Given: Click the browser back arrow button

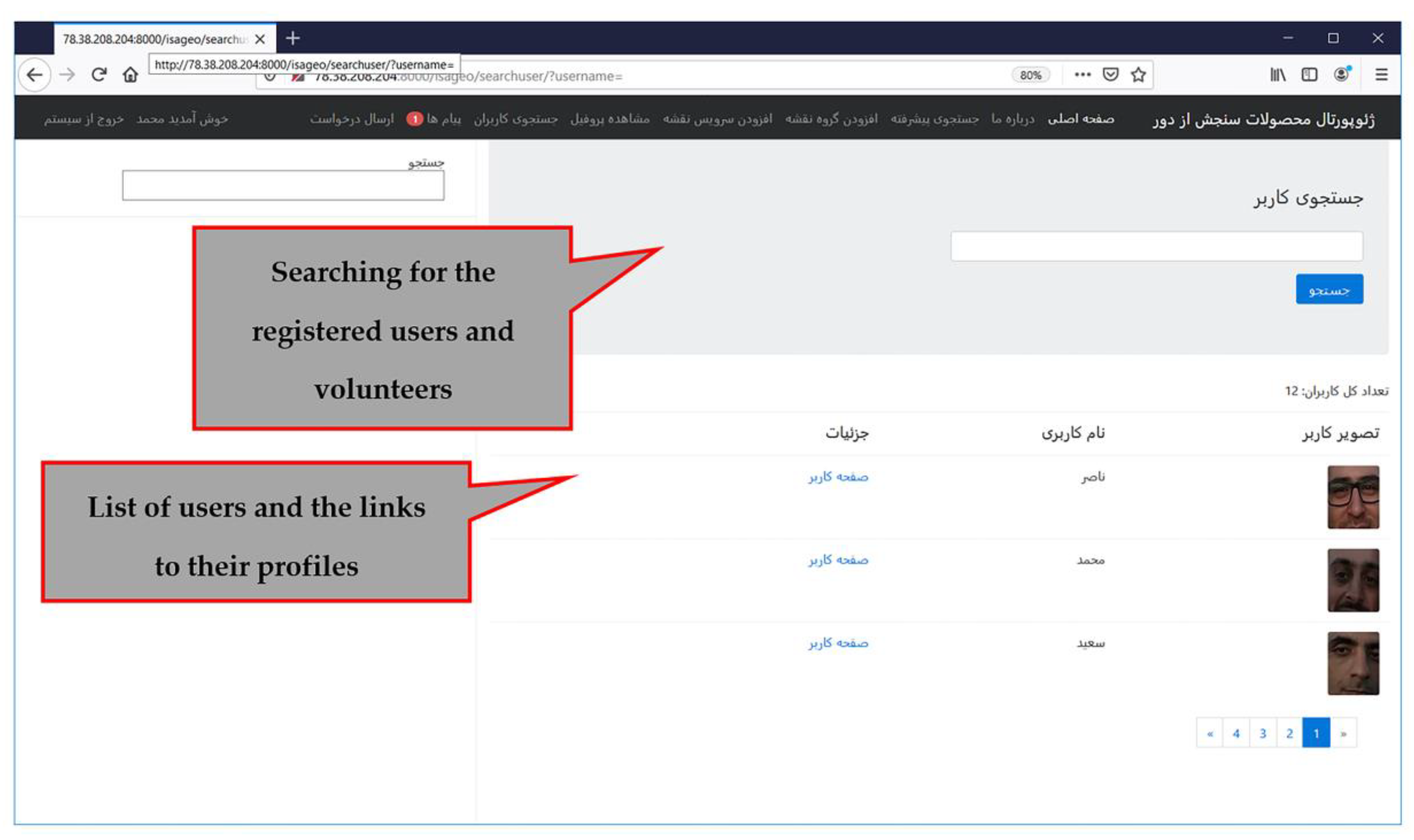Looking at the screenshot, I should pos(35,75).
